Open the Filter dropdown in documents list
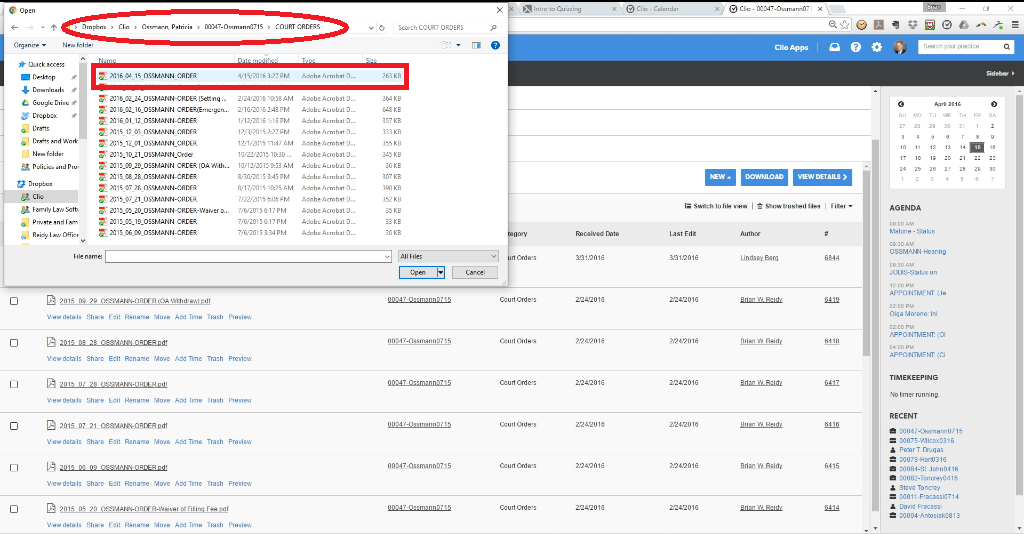The image size is (1024, 534). pos(839,206)
